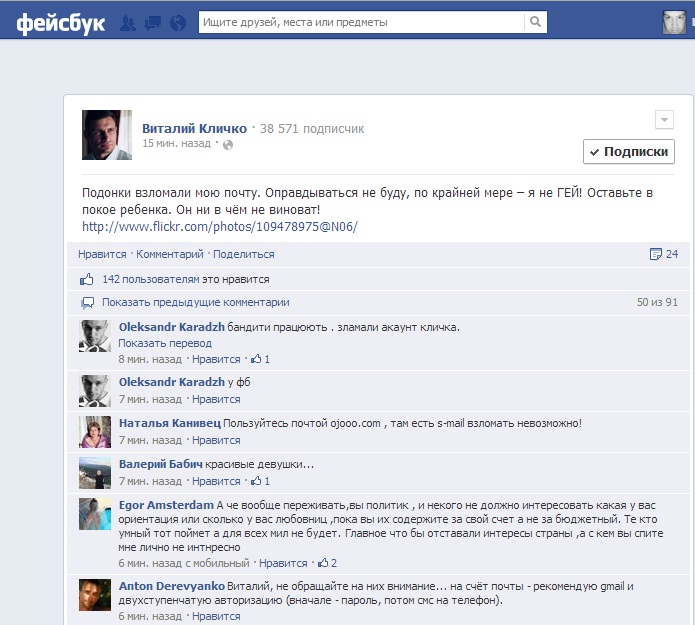This screenshot has width=695, height=625.
Task: Open Oleksandr Karadzh avatar on у фб comment
Action: [x=95, y=391]
